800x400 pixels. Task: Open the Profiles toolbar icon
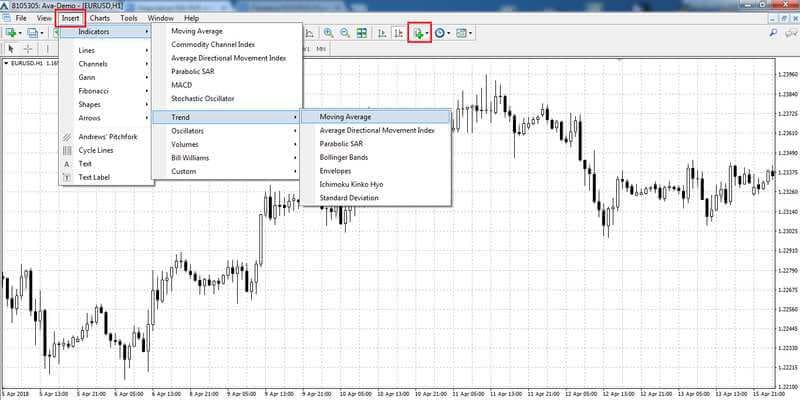[33, 33]
